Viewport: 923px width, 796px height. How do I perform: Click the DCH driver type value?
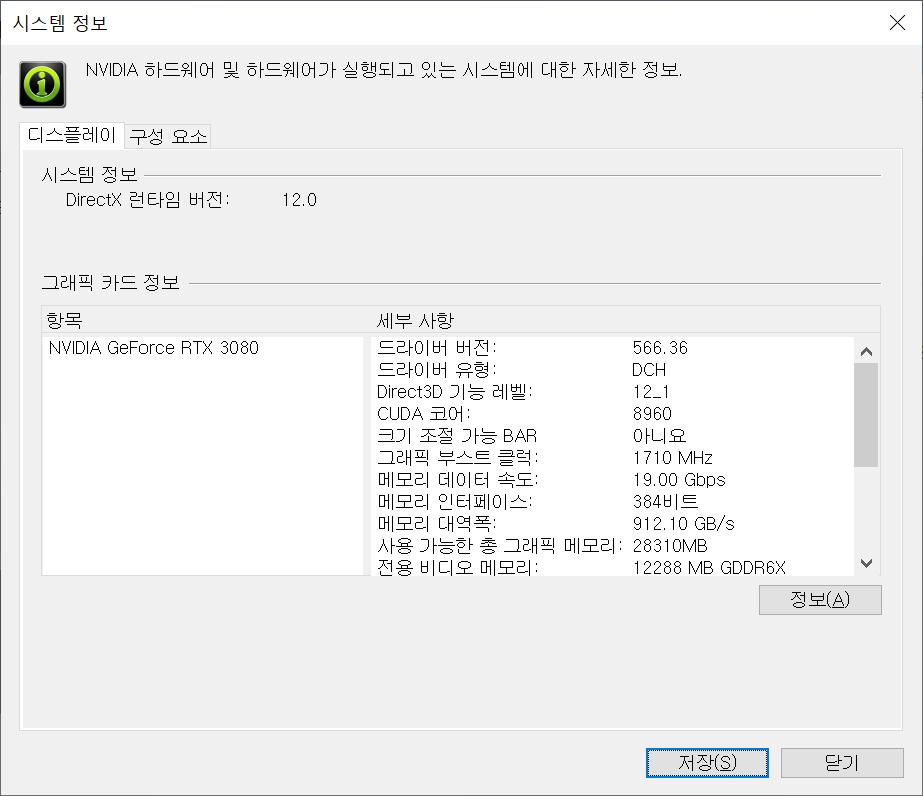pyautogui.click(x=649, y=370)
